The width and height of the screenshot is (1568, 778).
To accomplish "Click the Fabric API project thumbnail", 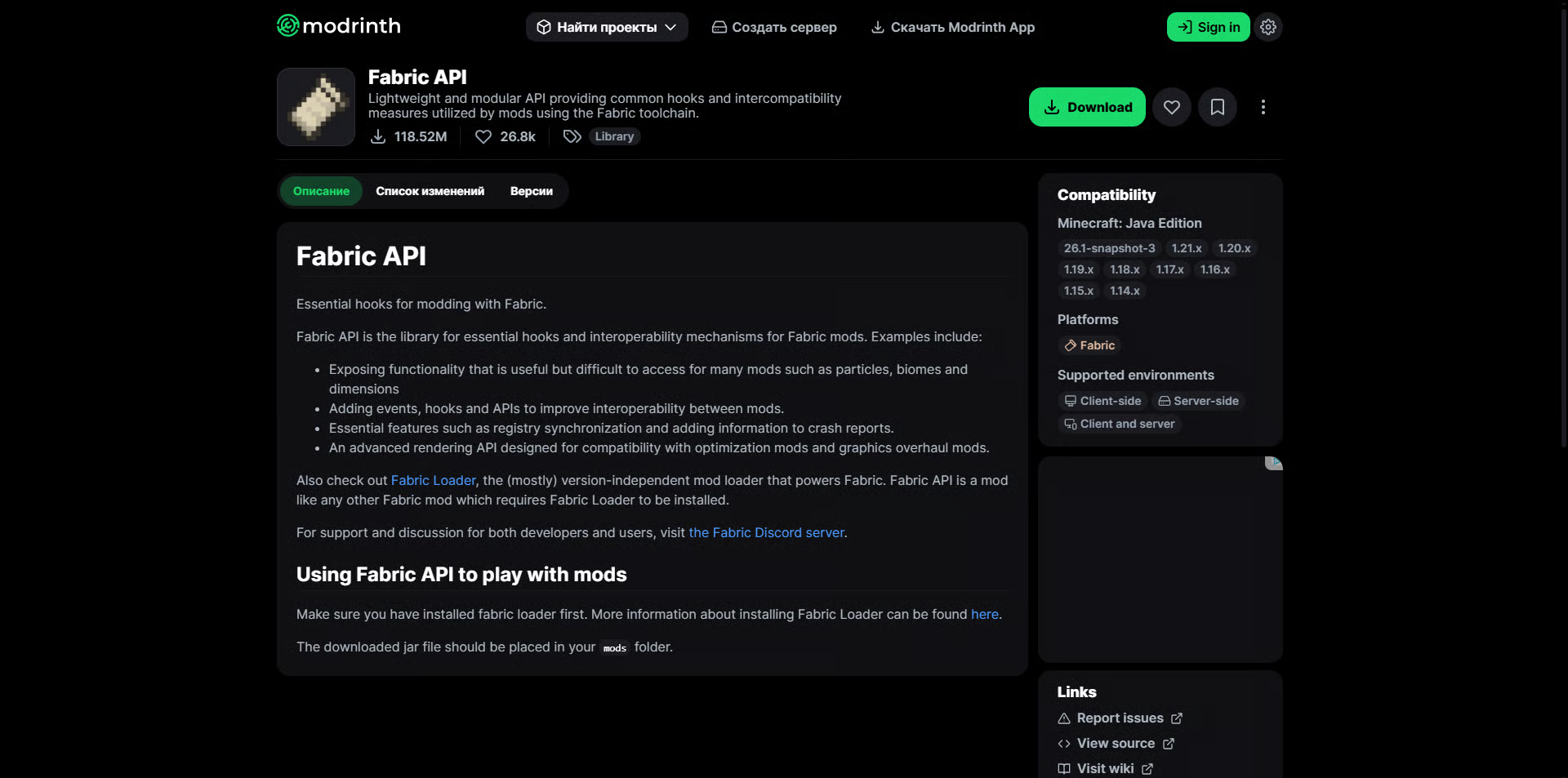I will point(316,107).
